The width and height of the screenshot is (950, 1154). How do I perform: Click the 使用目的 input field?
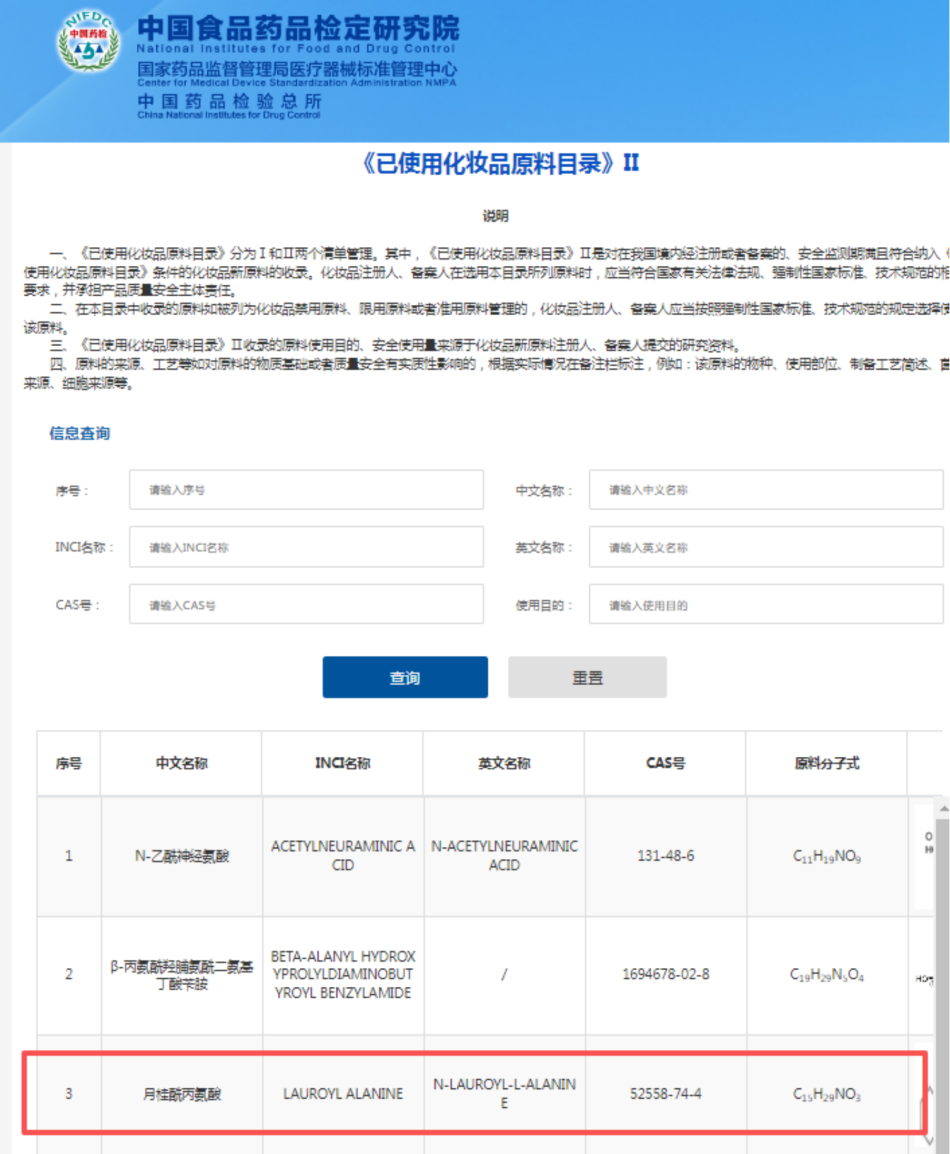tap(765, 603)
